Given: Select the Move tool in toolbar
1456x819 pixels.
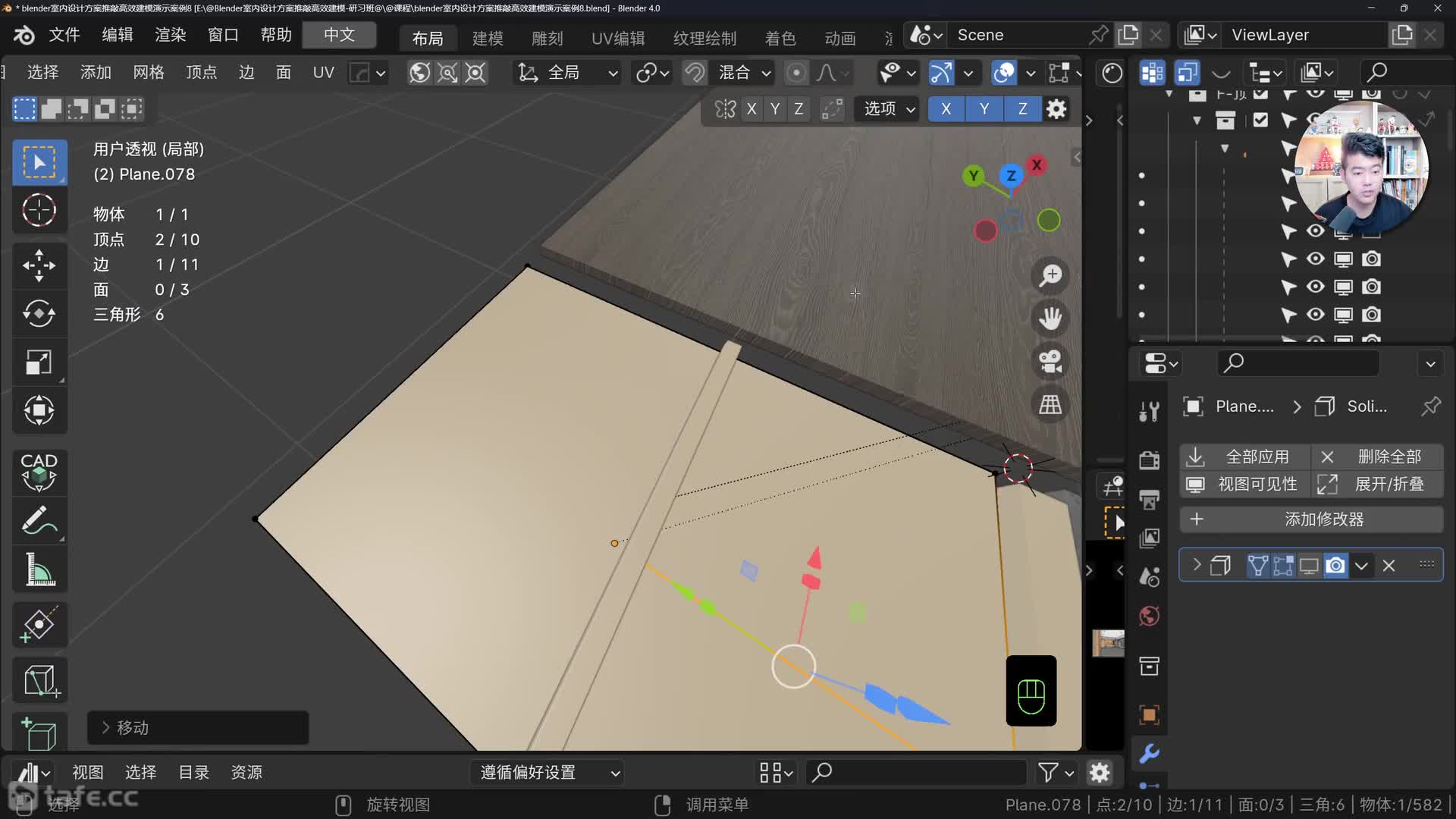Looking at the screenshot, I should [x=39, y=265].
